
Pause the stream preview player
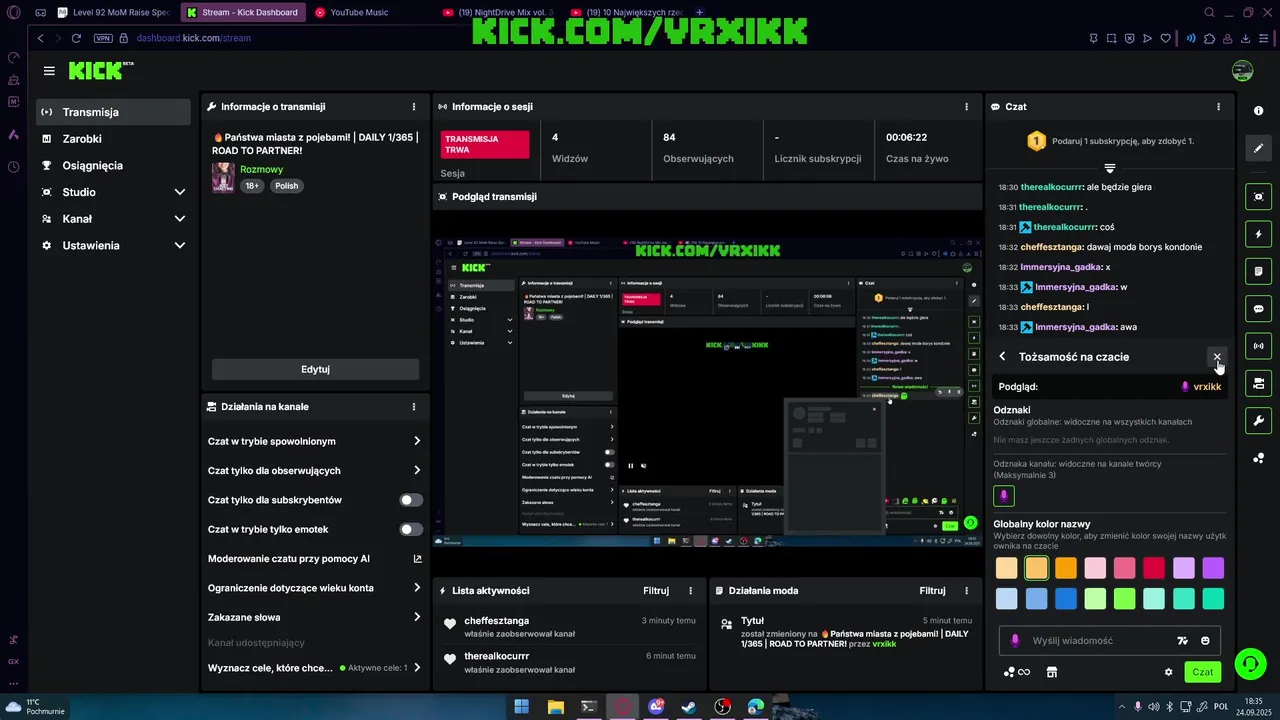point(630,466)
